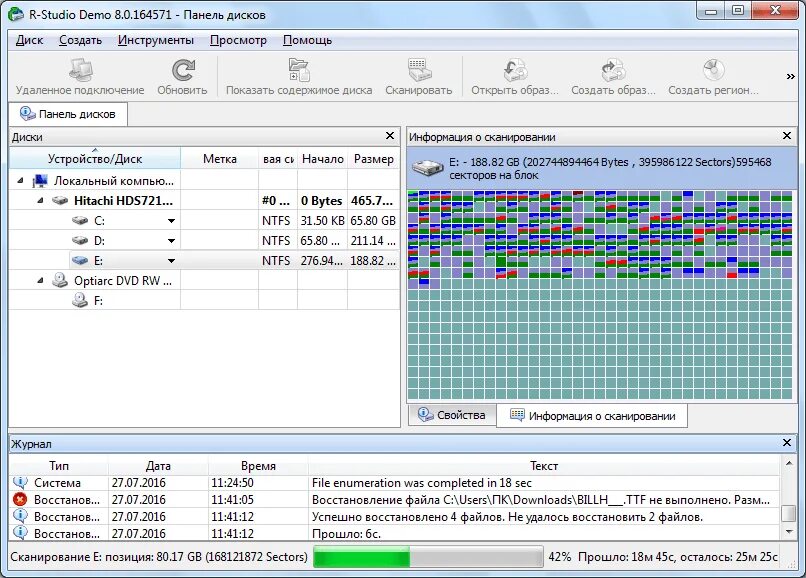806x578 pixels.
Task: Click the R-Studio application icon in title bar
Action: 16,14
